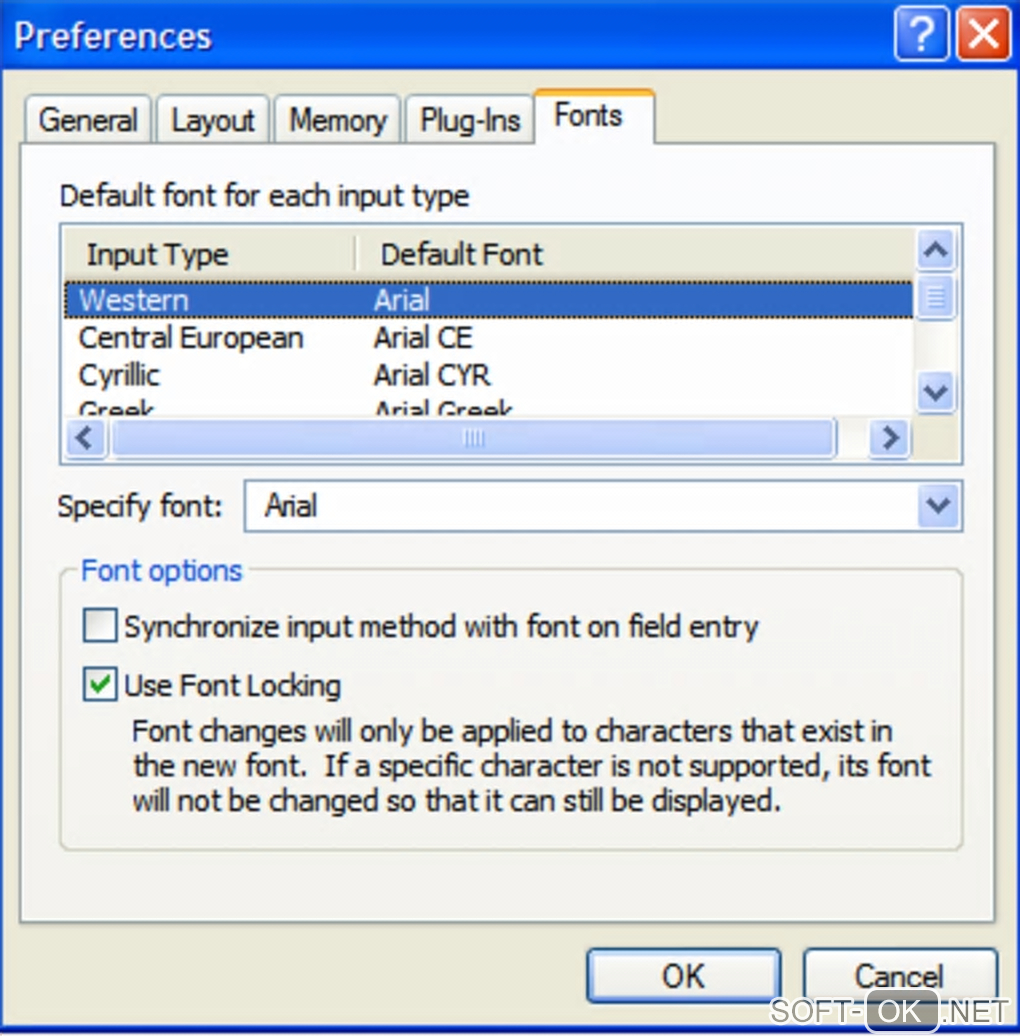Click the Help question mark icon
Image resolution: width=1020 pixels, height=1036 pixels.
pyautogui.click(x=921, y=37)
